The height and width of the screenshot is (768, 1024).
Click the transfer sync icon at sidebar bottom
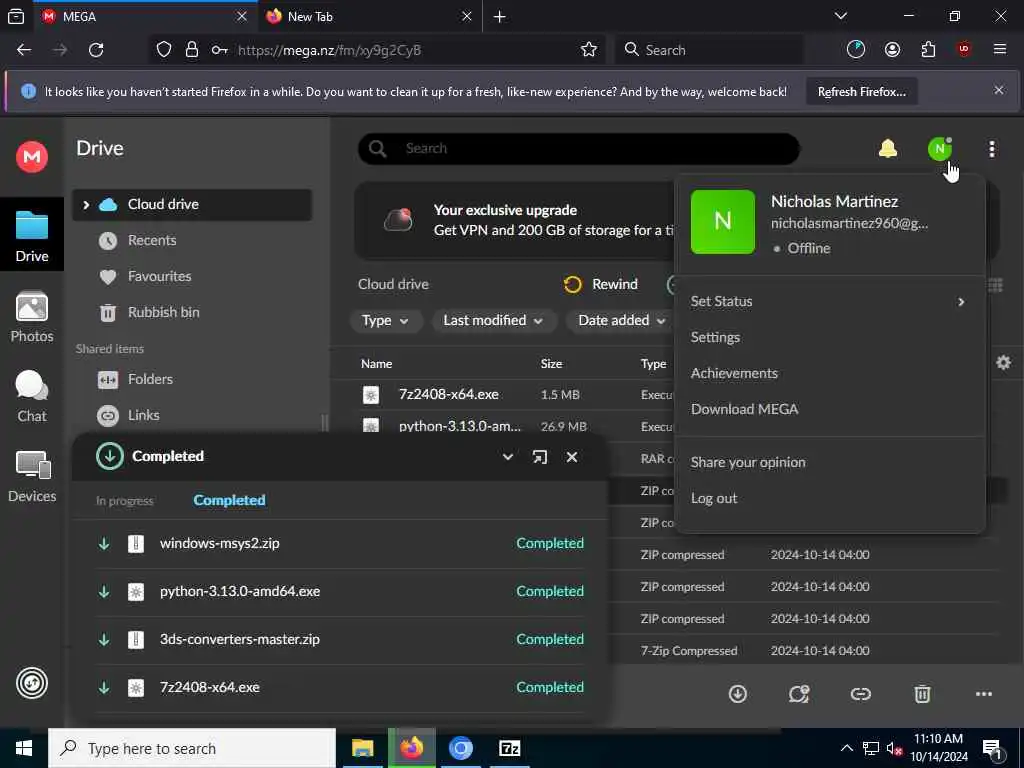[x=31, y=684]
